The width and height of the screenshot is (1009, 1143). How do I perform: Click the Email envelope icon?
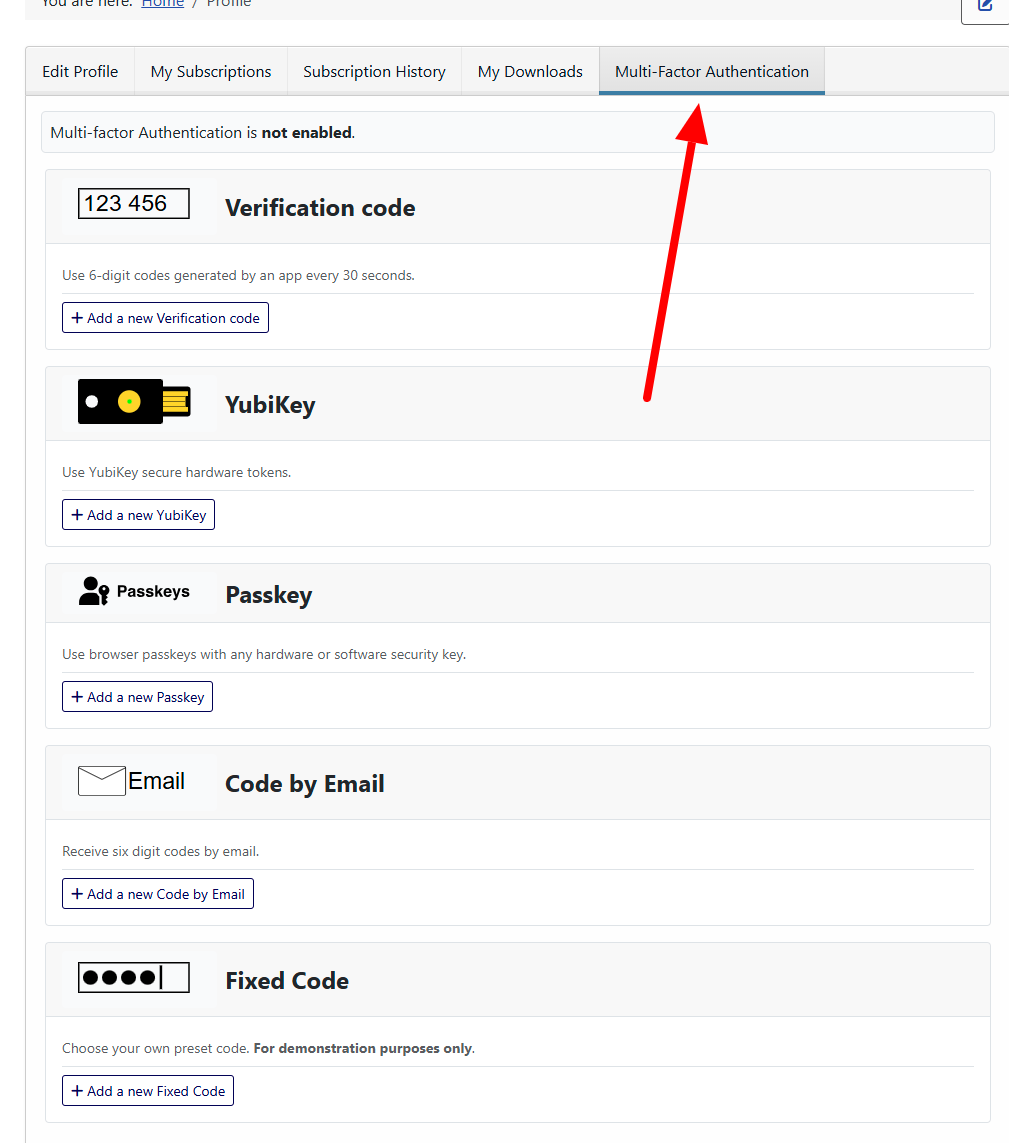coord(101,781)
